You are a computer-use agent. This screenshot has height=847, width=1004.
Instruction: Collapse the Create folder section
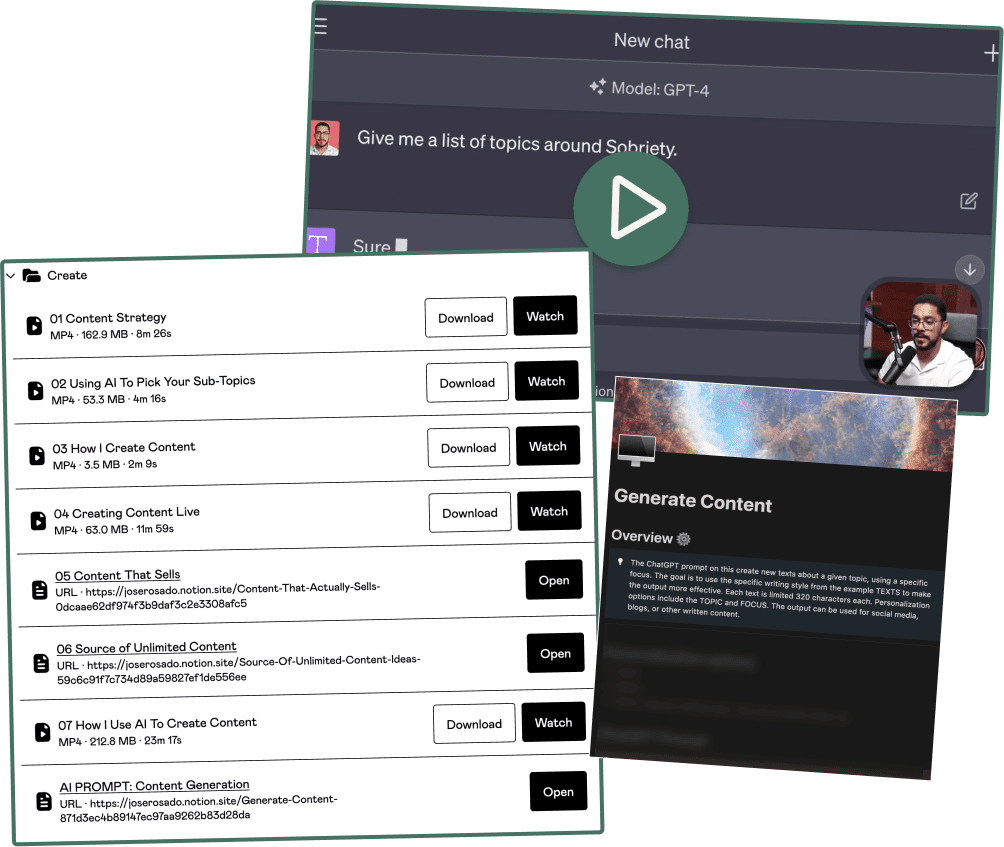[10, 275]
